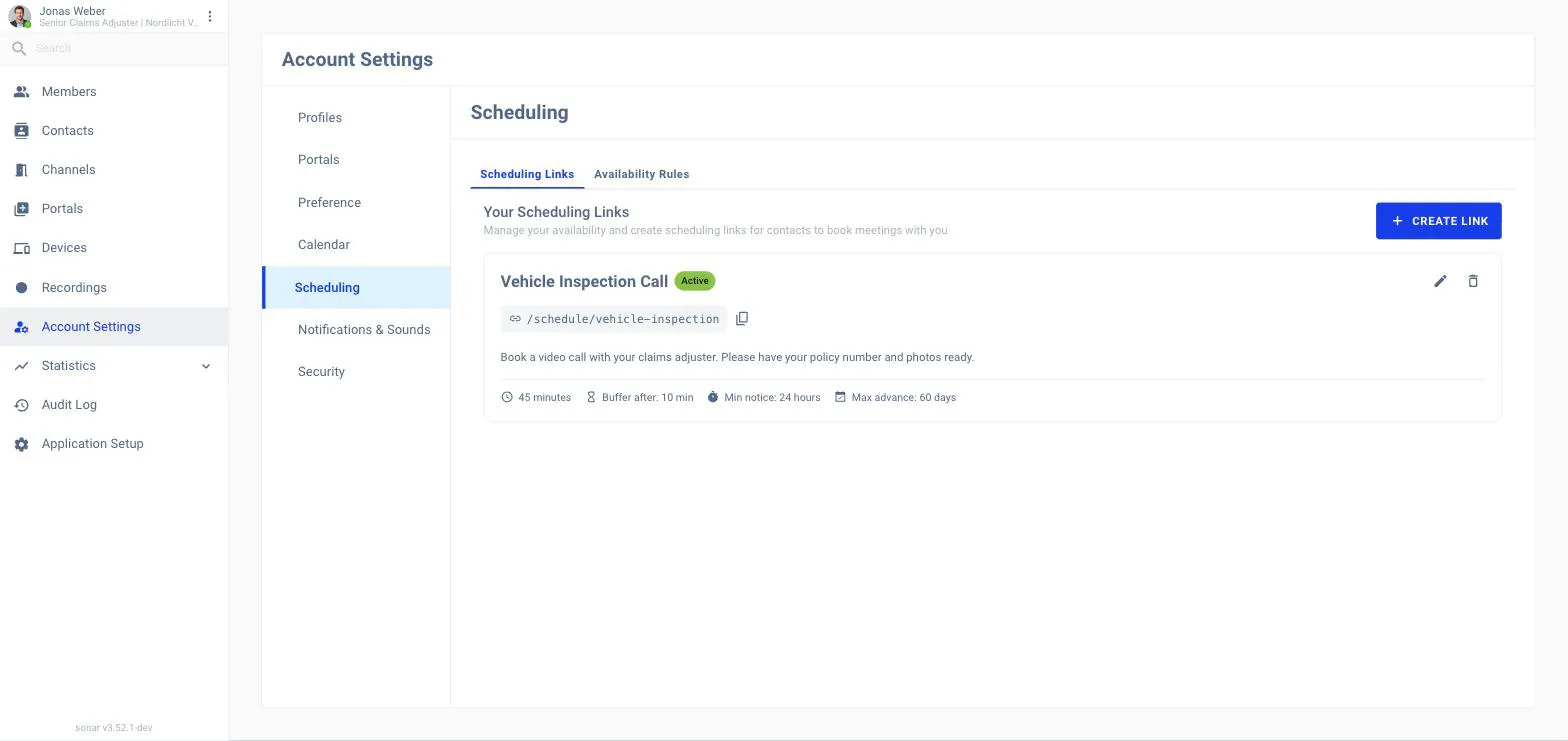
Task: Click the Statistics trend-line icon
Action: (x=21, y=366)
